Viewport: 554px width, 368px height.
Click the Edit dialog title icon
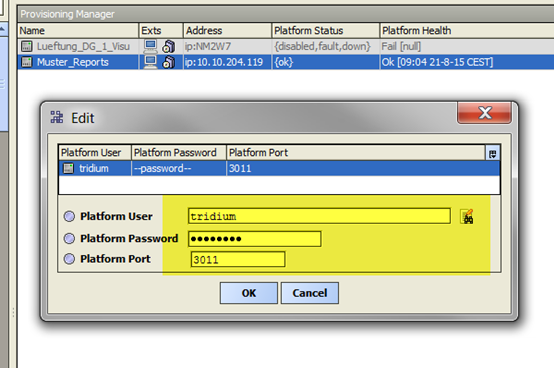(x=57, y=117)
